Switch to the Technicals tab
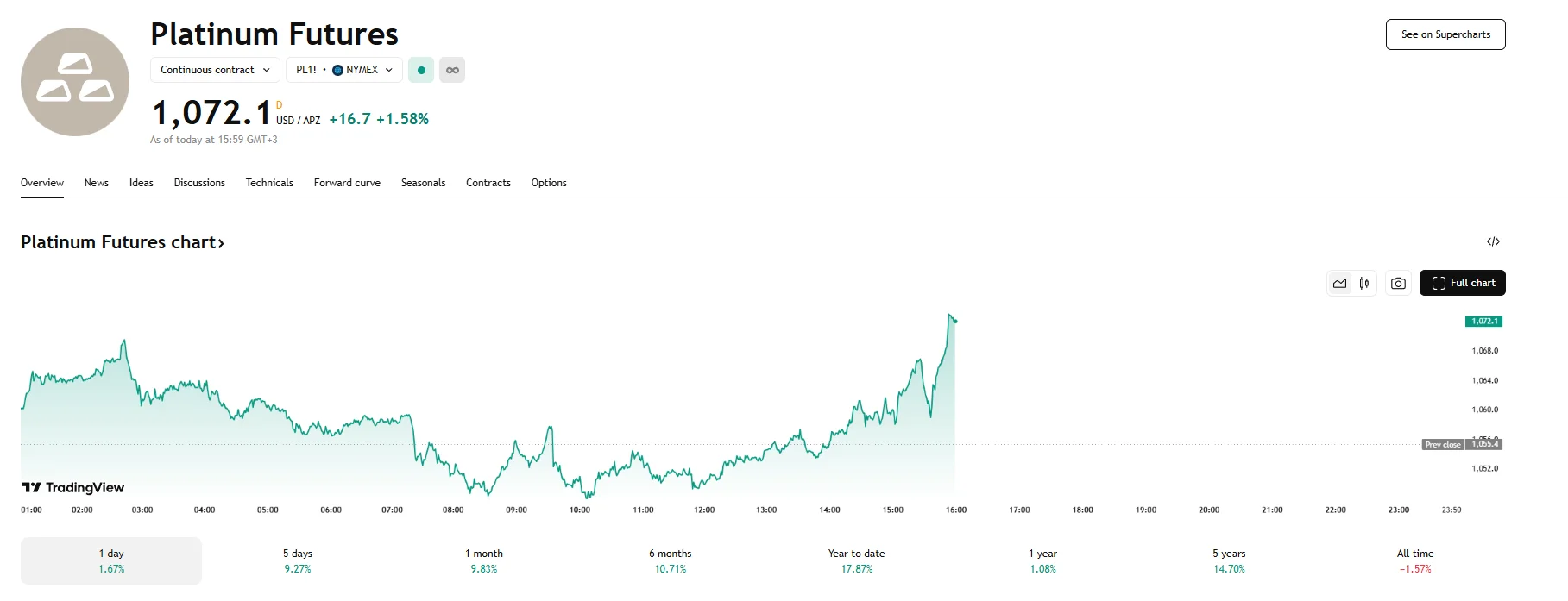The width and height of the screenshot is (1568, 601). tap(269, 183)
